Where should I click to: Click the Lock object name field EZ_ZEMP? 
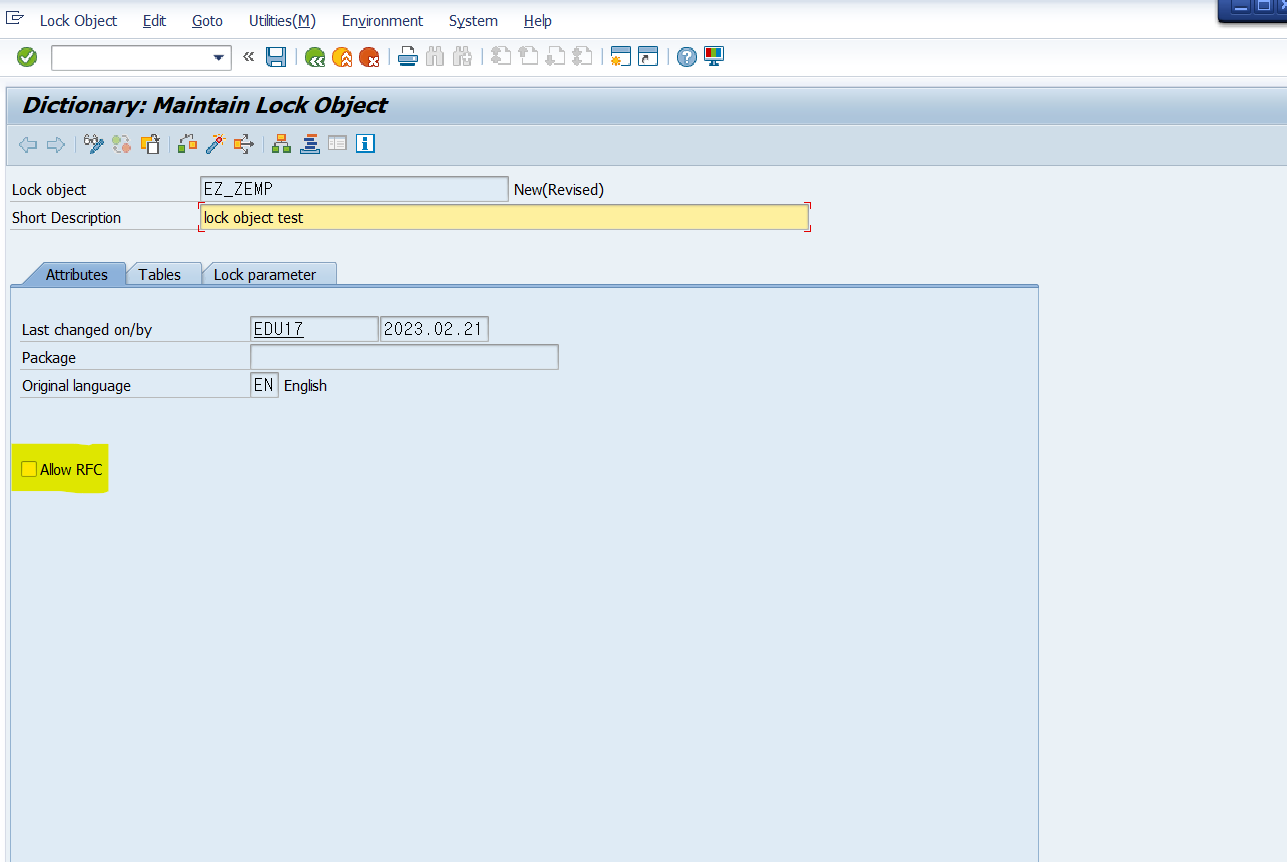tap(354, 189)
